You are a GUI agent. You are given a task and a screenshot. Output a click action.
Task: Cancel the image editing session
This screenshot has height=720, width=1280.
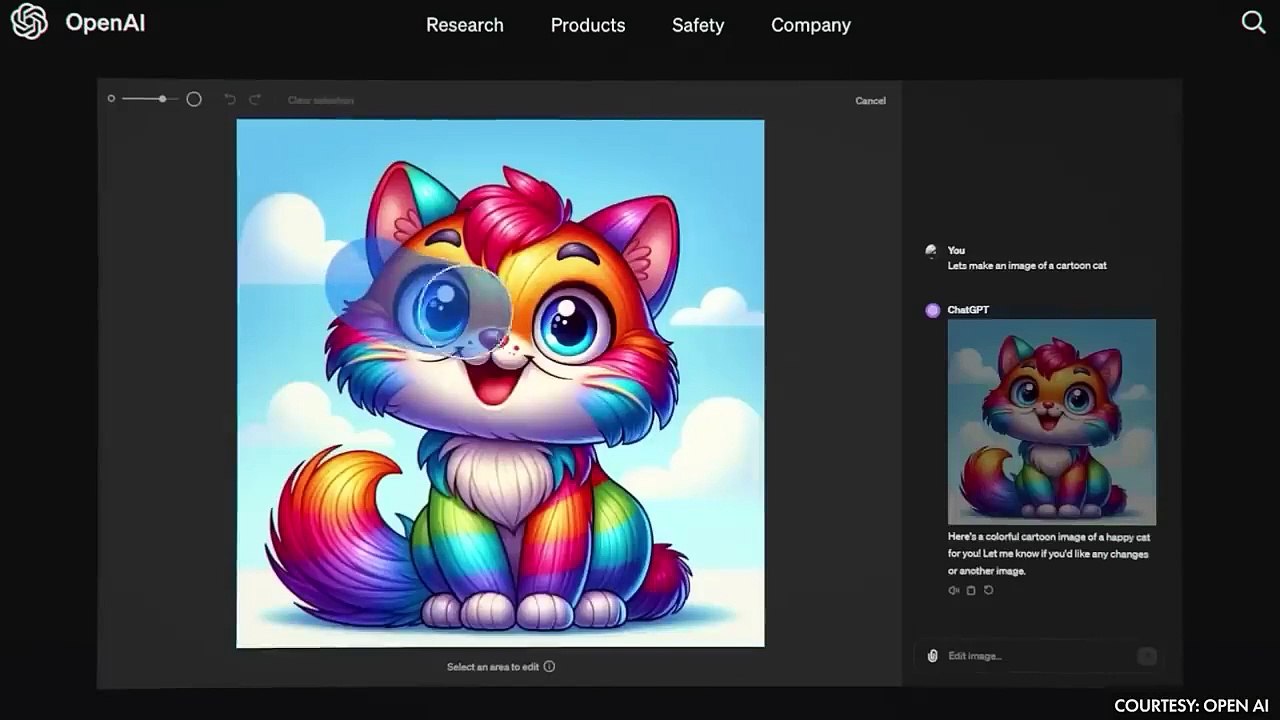coord(870,100)
